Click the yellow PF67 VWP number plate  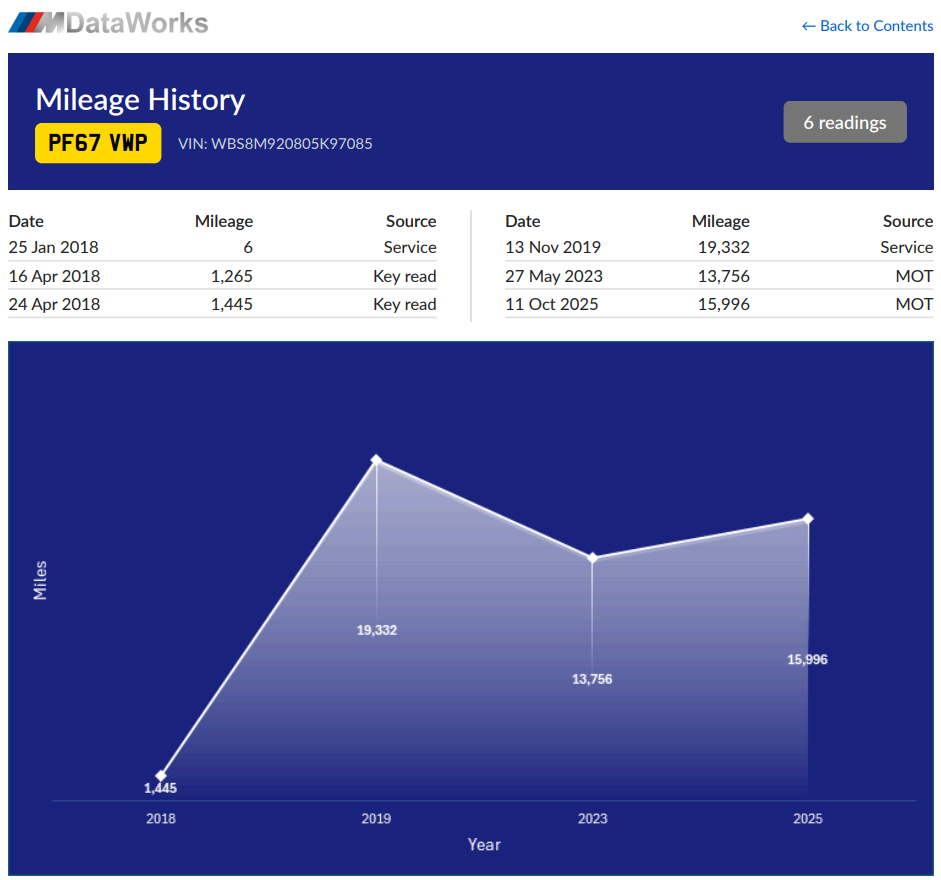(97, 142)
